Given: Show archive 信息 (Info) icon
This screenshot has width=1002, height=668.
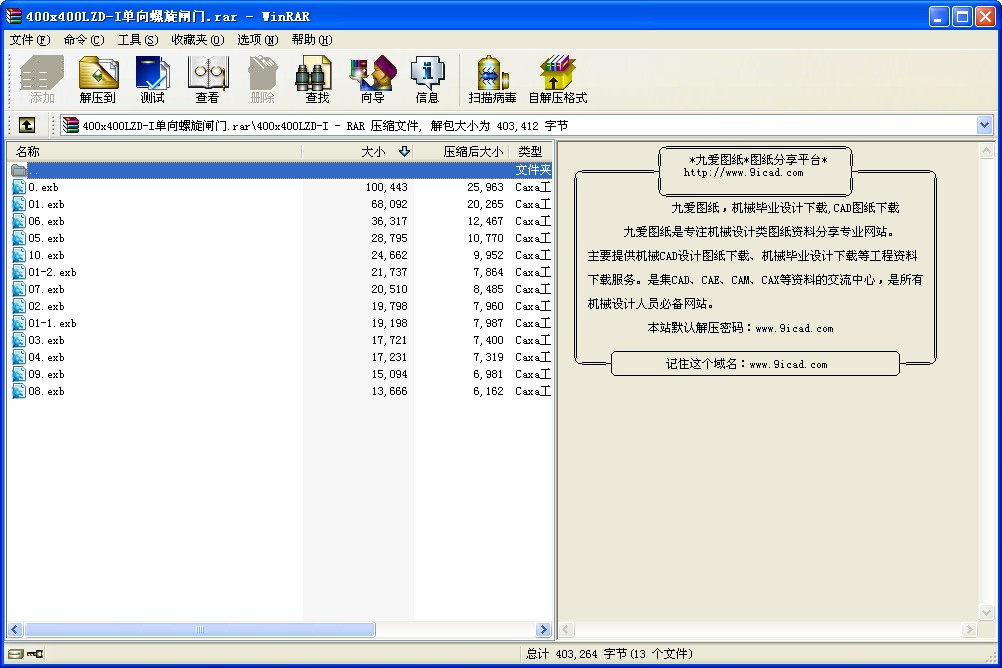Looking at the screenshot, I should tap(427, 79).
